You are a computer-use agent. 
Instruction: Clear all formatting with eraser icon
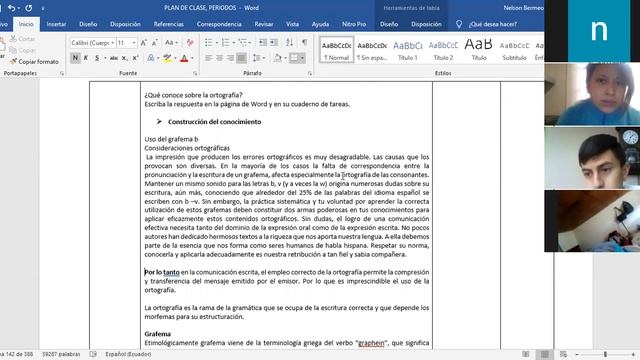click(x=190, y=42)
